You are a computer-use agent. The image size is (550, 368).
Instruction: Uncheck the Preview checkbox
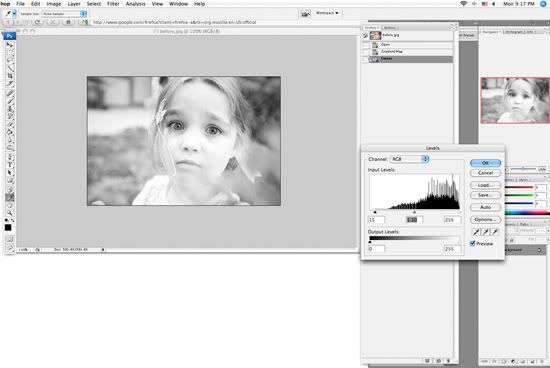(472, 243)
